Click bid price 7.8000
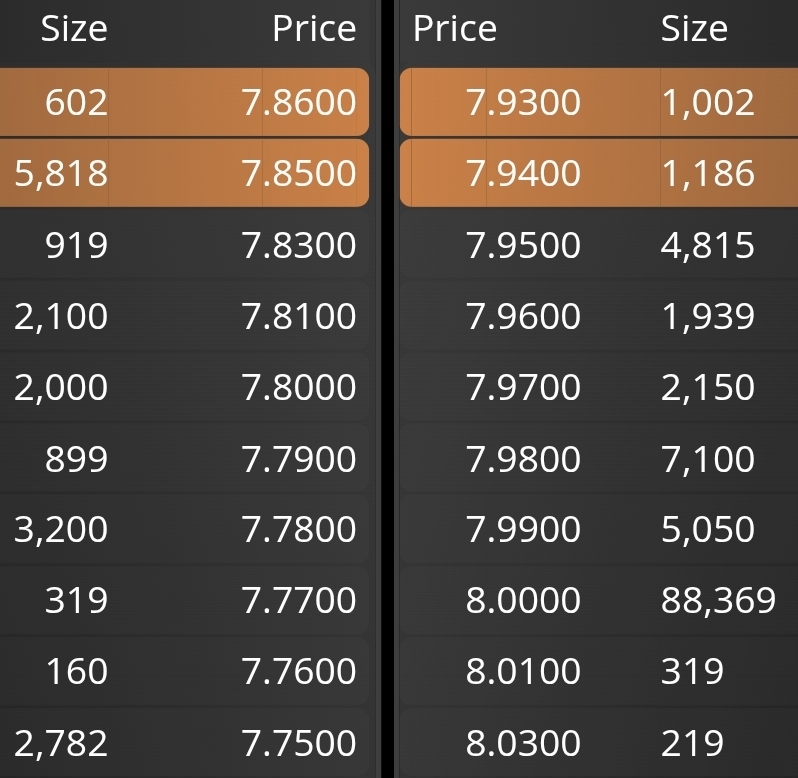The image size is (798, 778). pos(299,387)
